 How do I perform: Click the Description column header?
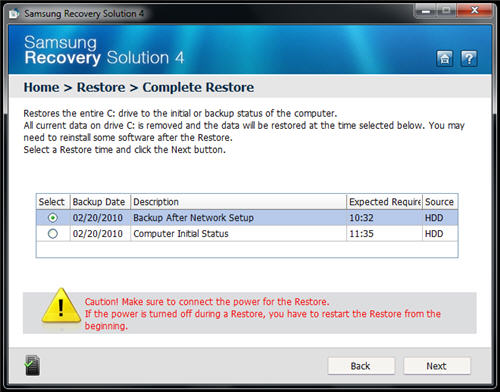click(x=238, y=202)
